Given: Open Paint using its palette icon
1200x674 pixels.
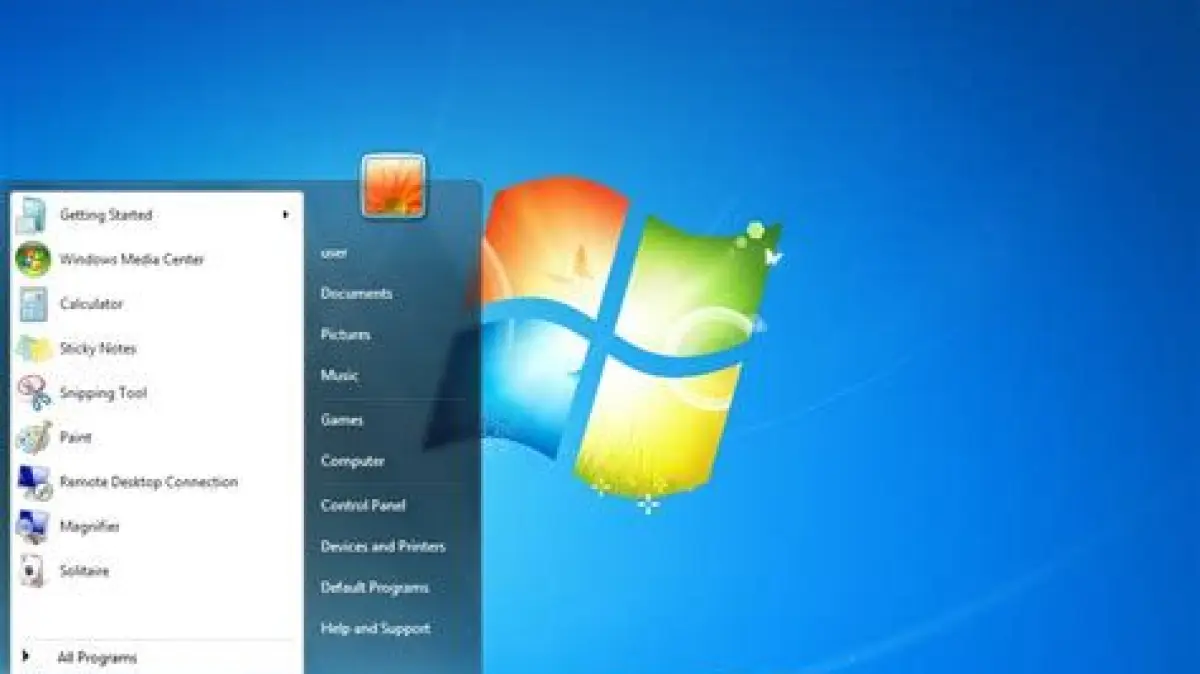Looking at the screenshot, I should [33, 438].
